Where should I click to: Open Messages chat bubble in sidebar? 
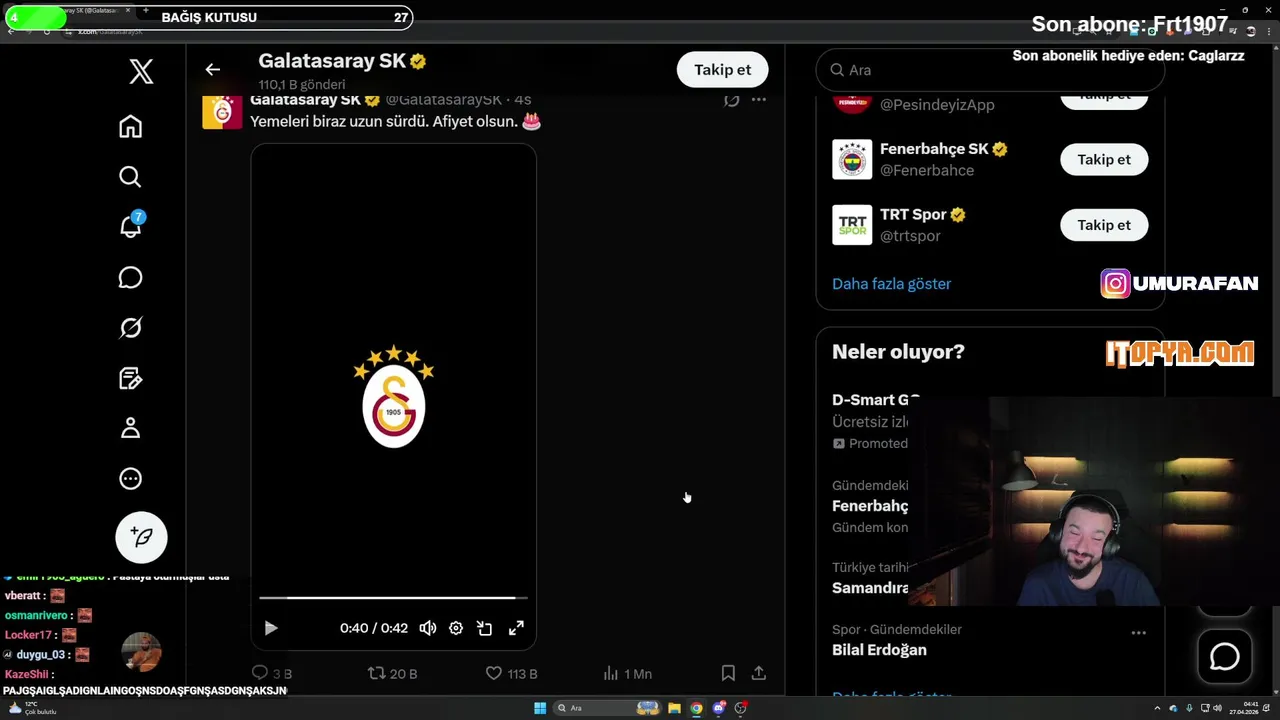130,277
